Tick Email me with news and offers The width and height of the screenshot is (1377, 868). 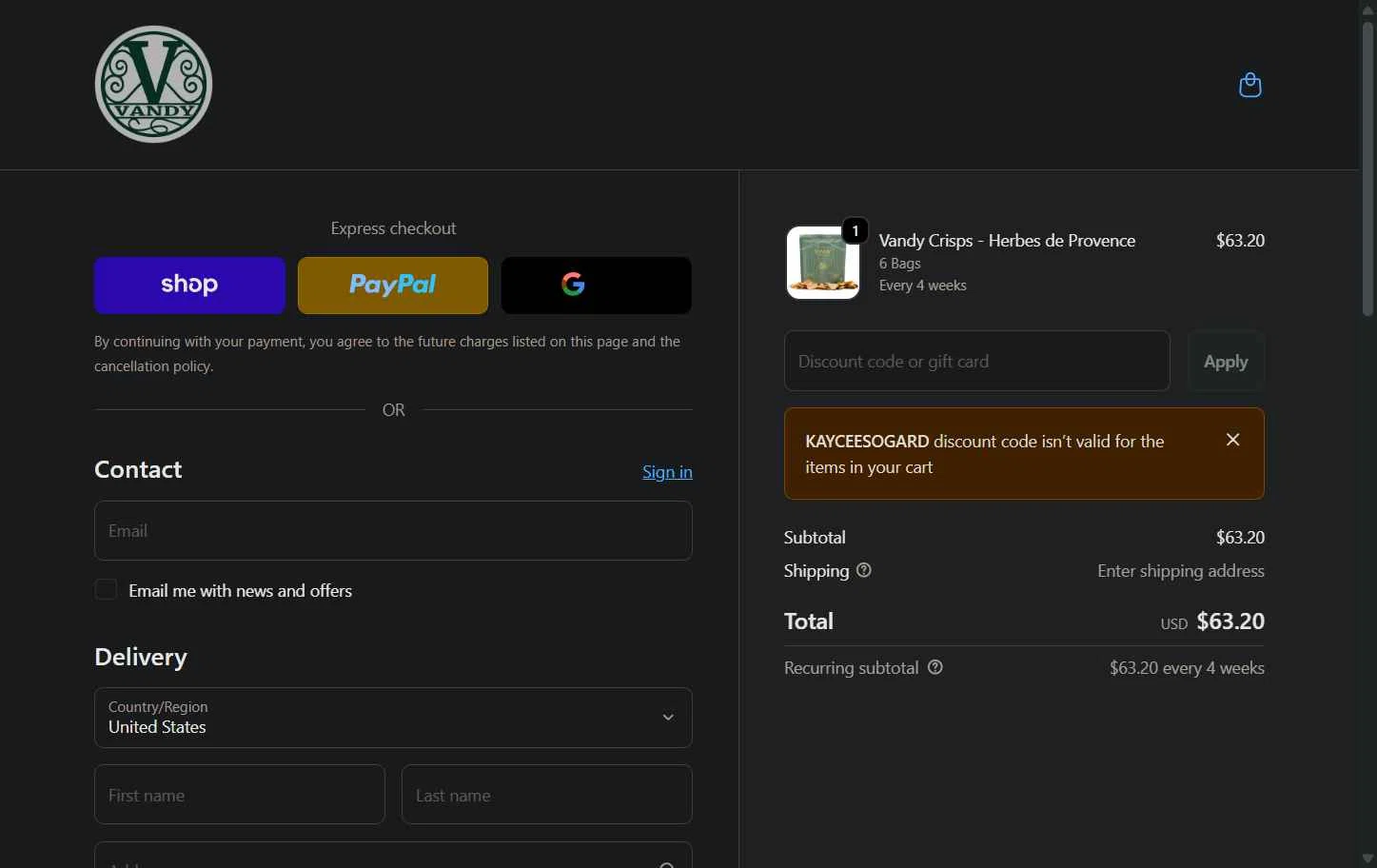pyautogui.click(x=106, y=590)
